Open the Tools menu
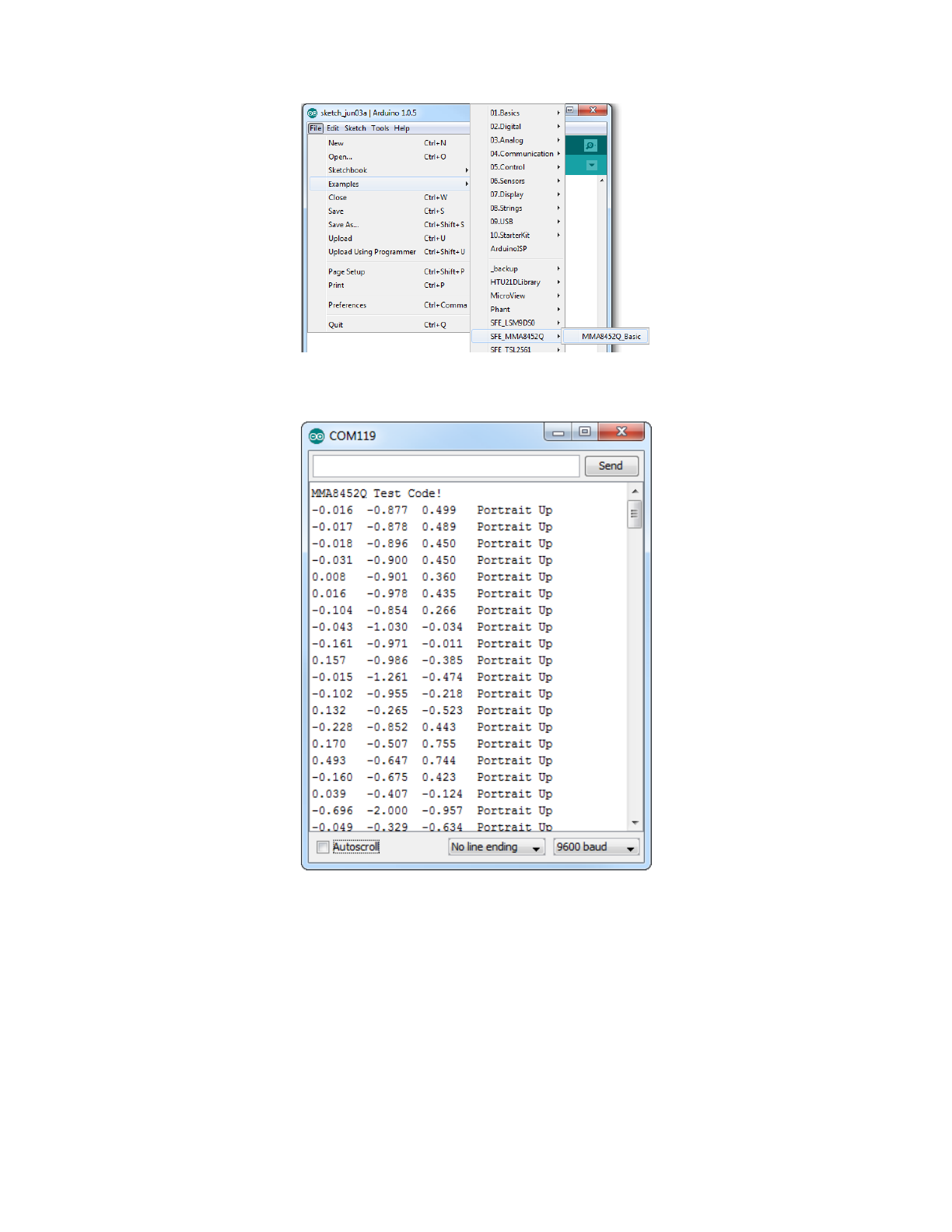The image size is (952, 1232). click(380, 128)
